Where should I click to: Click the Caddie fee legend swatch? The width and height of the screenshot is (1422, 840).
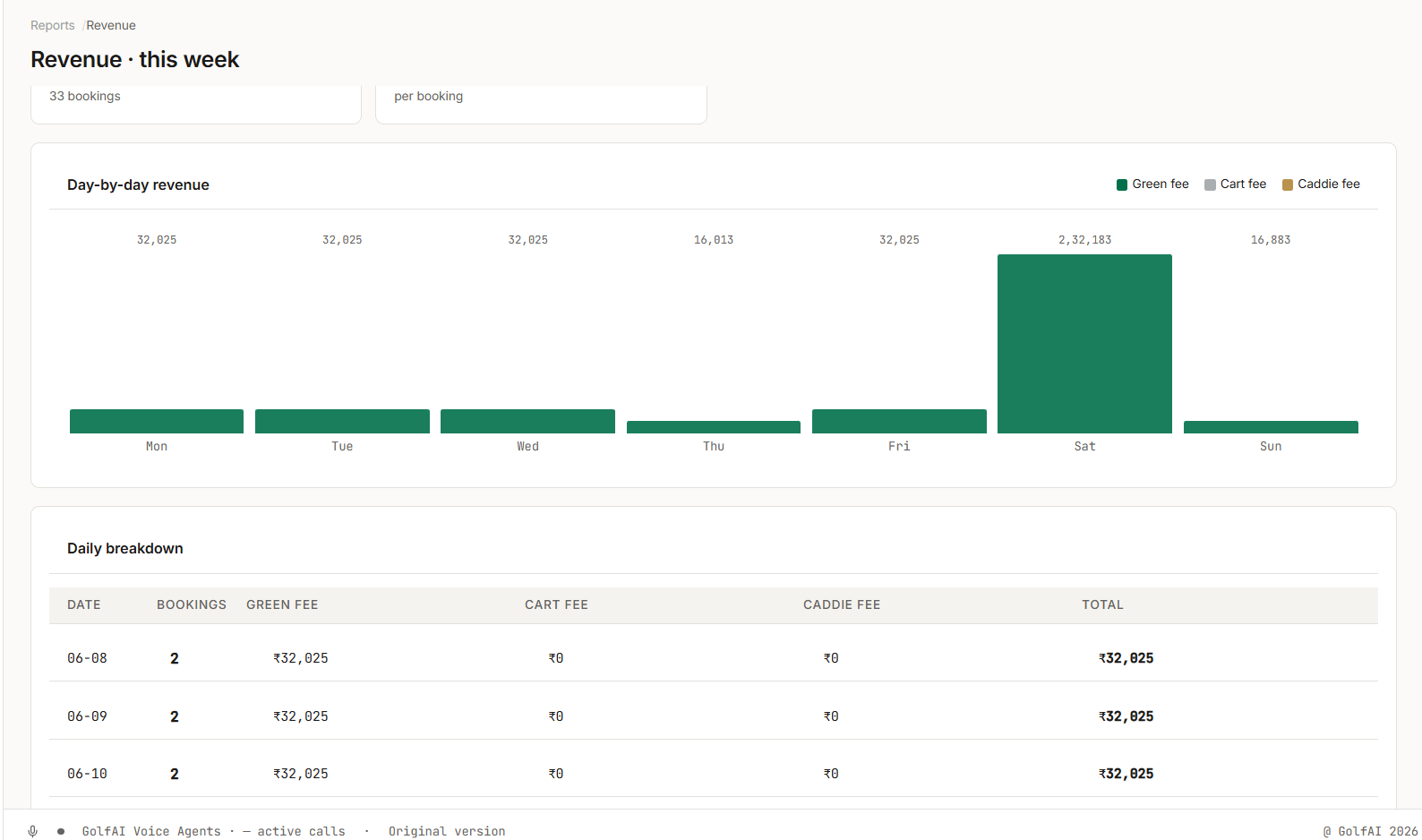point(1288,184)
